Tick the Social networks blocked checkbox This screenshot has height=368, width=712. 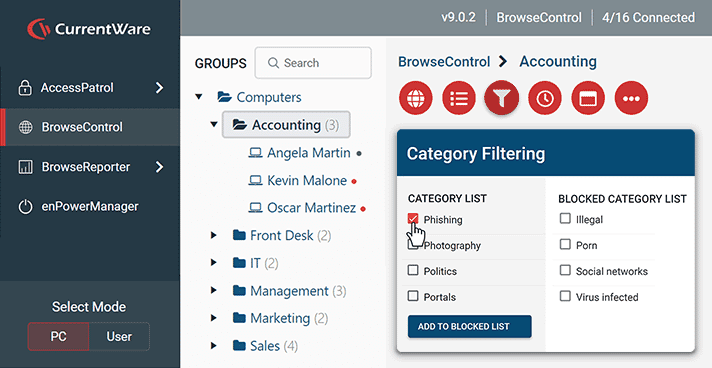565,270
